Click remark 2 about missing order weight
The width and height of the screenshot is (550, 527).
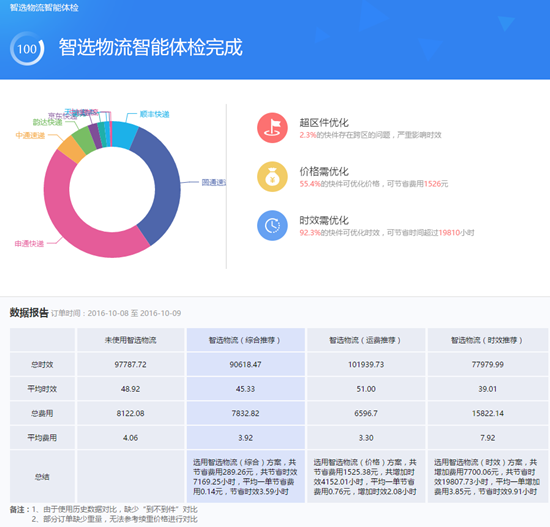[115, 519]
